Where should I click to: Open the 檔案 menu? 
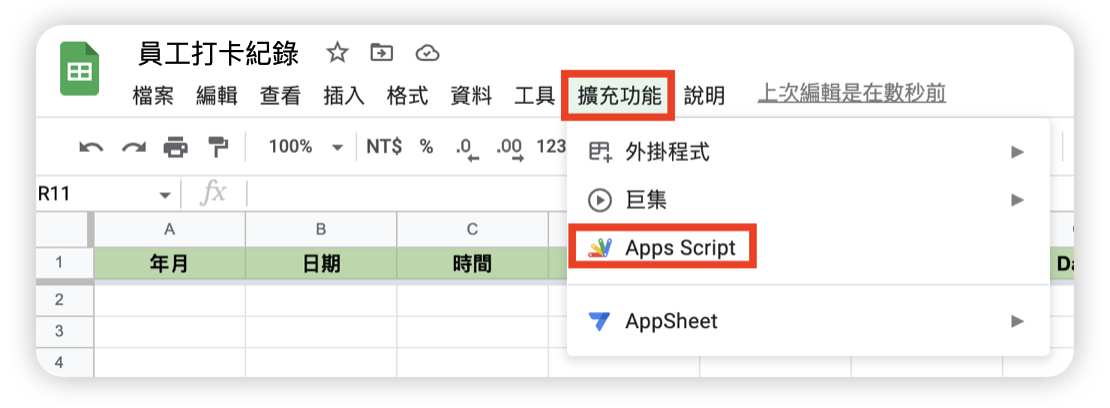pos(153,96)
